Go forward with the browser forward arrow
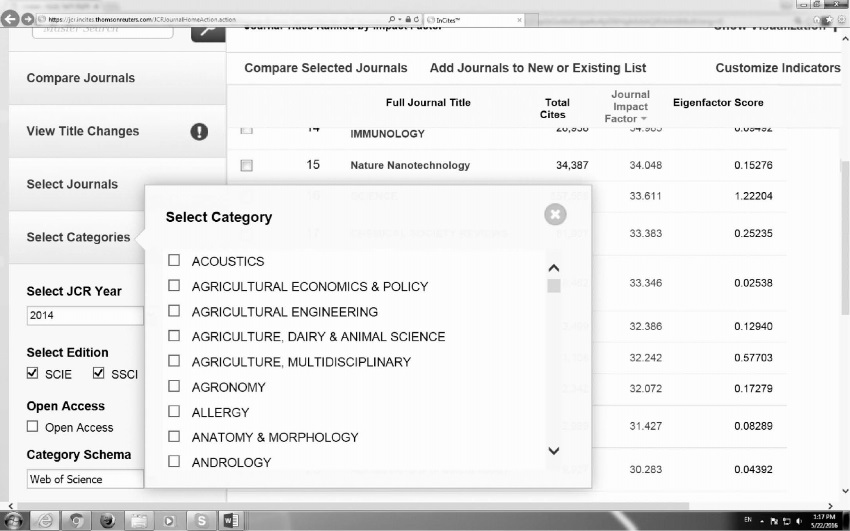Viewport: 850px width, 531px height. click(28, 20)
